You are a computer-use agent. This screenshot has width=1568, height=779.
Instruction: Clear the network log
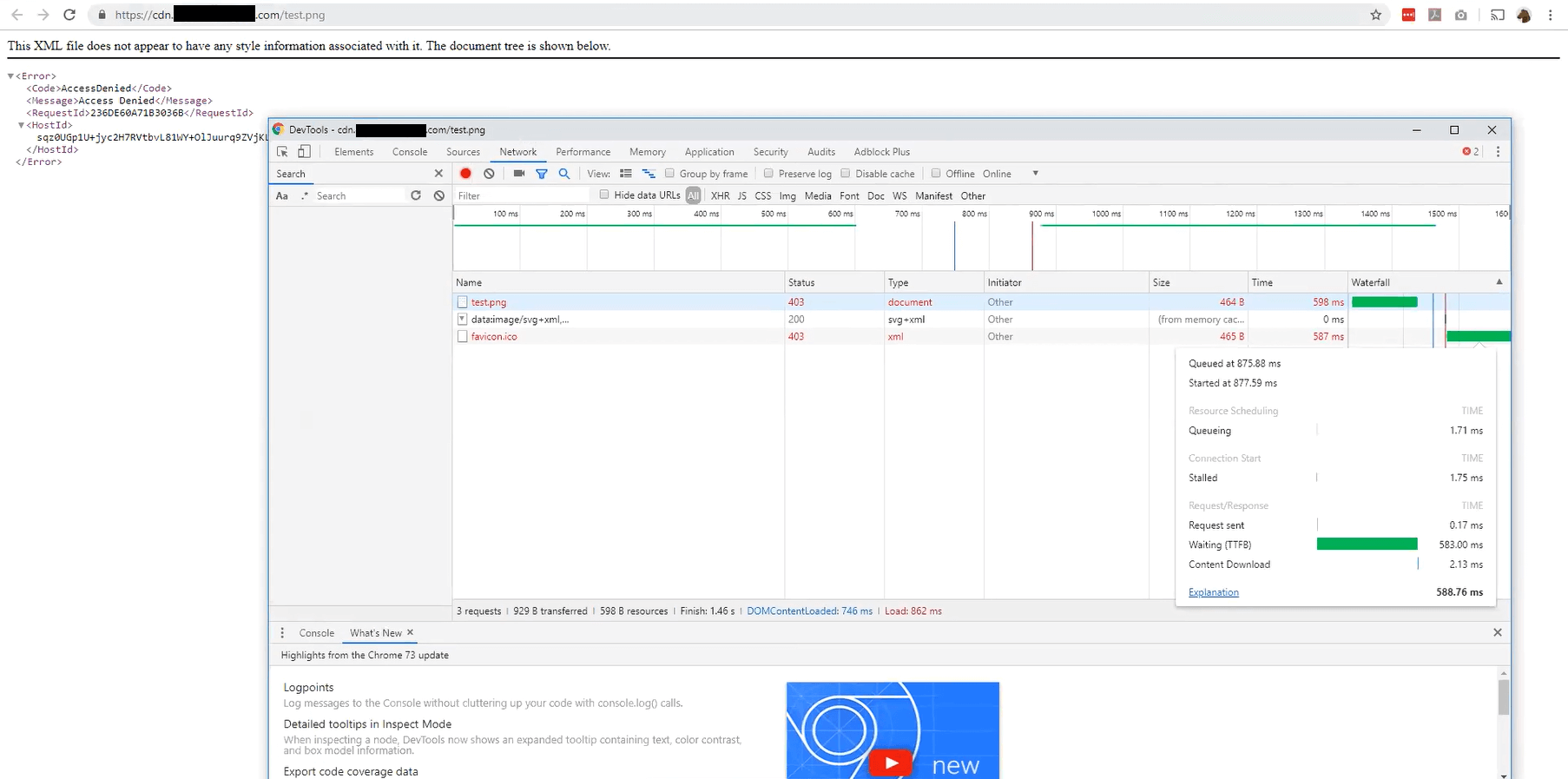click(x=489, y=174)
